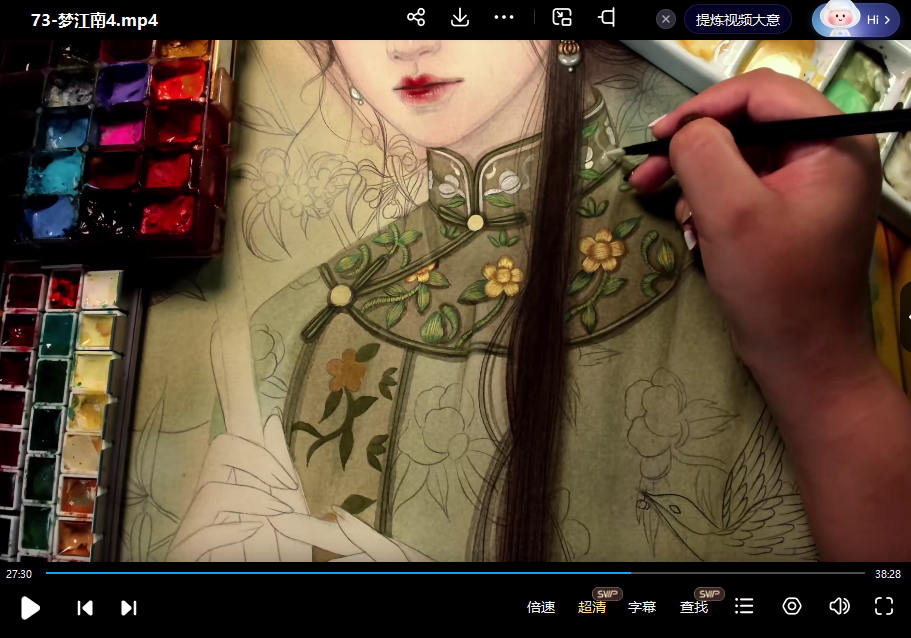Screen dimensions: 911x638
Task: Open the three-dot more options menu
Action: coord(504,18)
